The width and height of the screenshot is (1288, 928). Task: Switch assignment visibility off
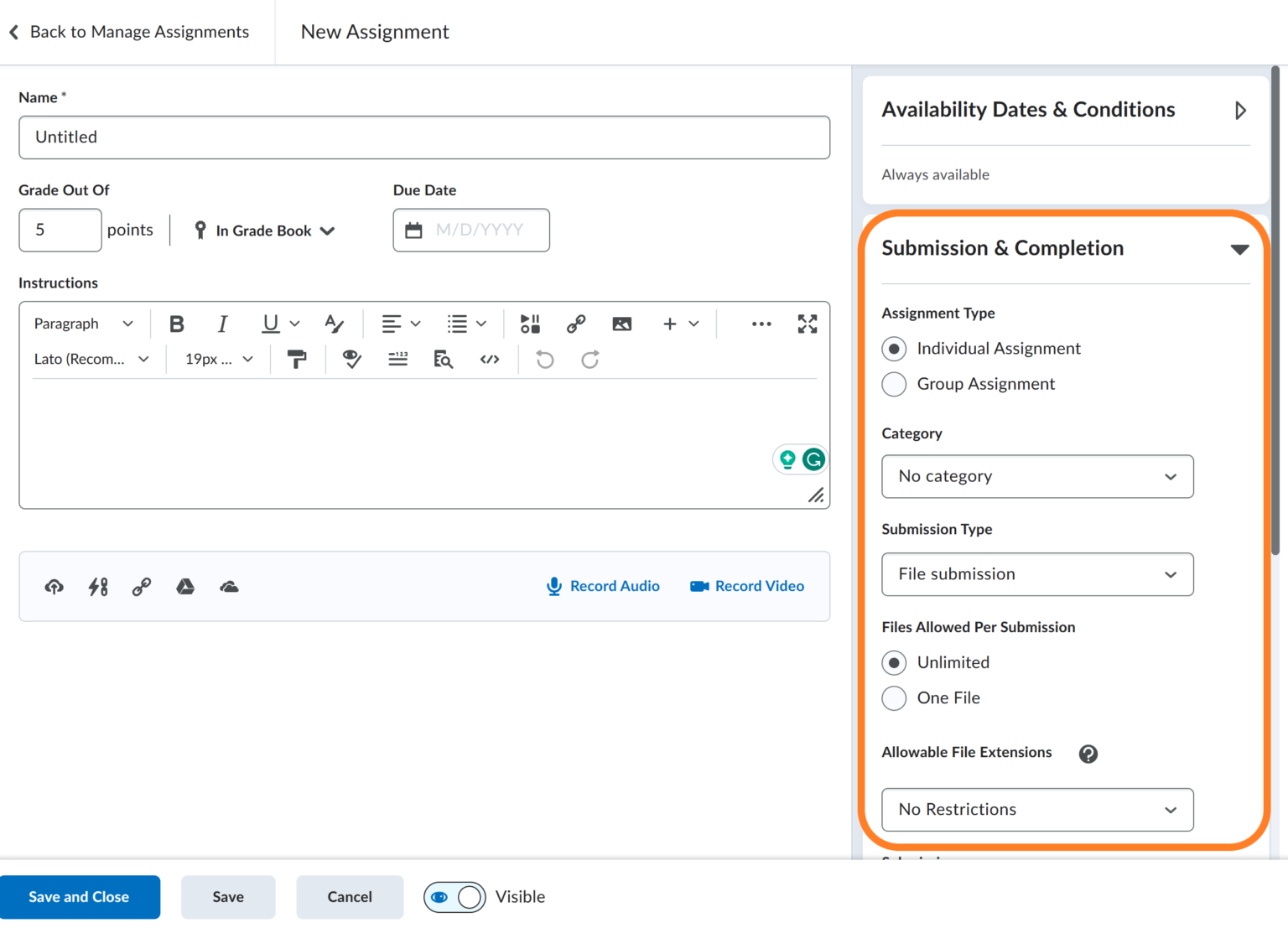[x=454, y=897]
